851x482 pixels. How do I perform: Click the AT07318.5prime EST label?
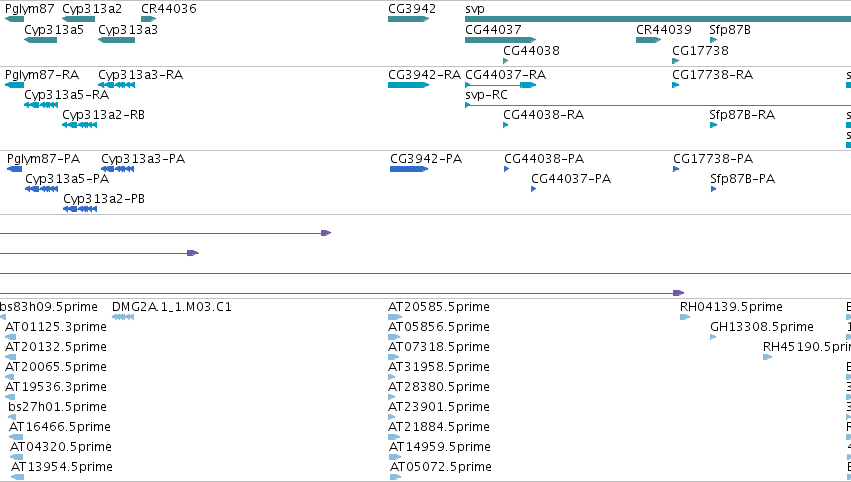coord(439,347)
